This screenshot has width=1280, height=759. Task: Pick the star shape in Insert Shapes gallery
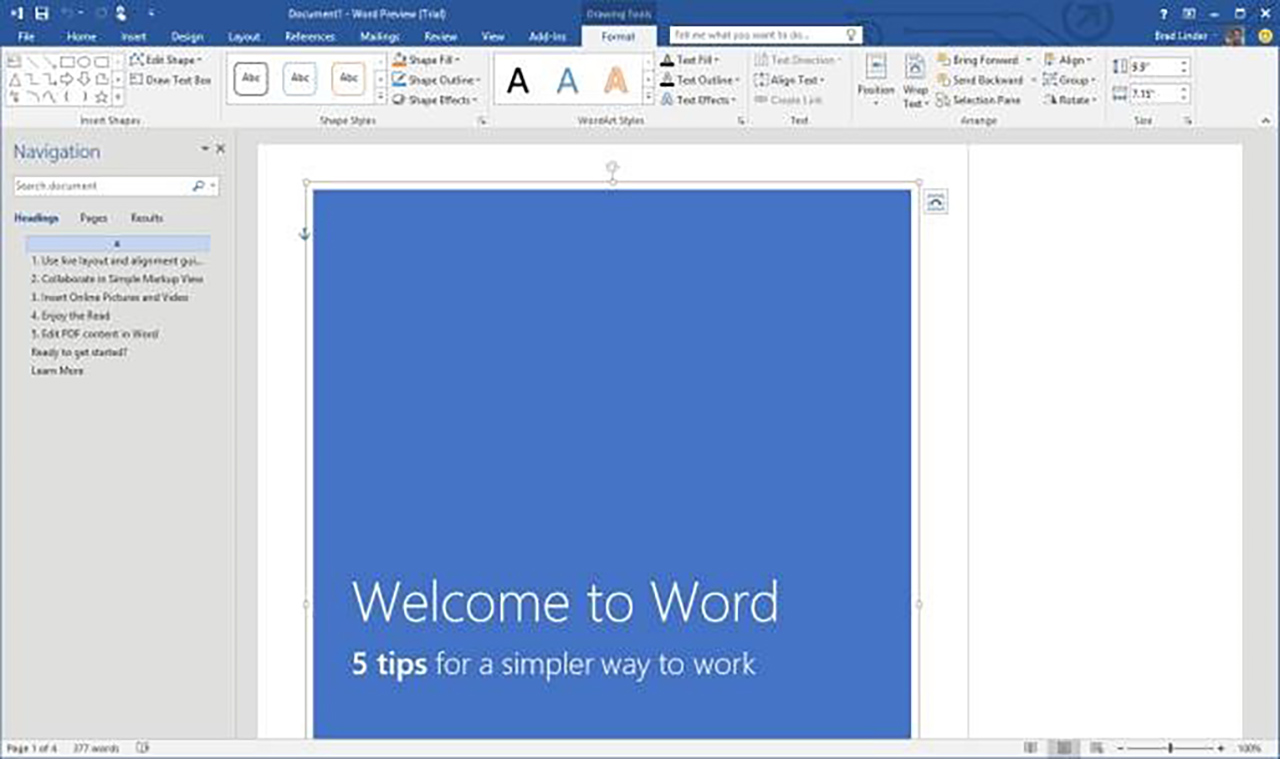(101, 97)
